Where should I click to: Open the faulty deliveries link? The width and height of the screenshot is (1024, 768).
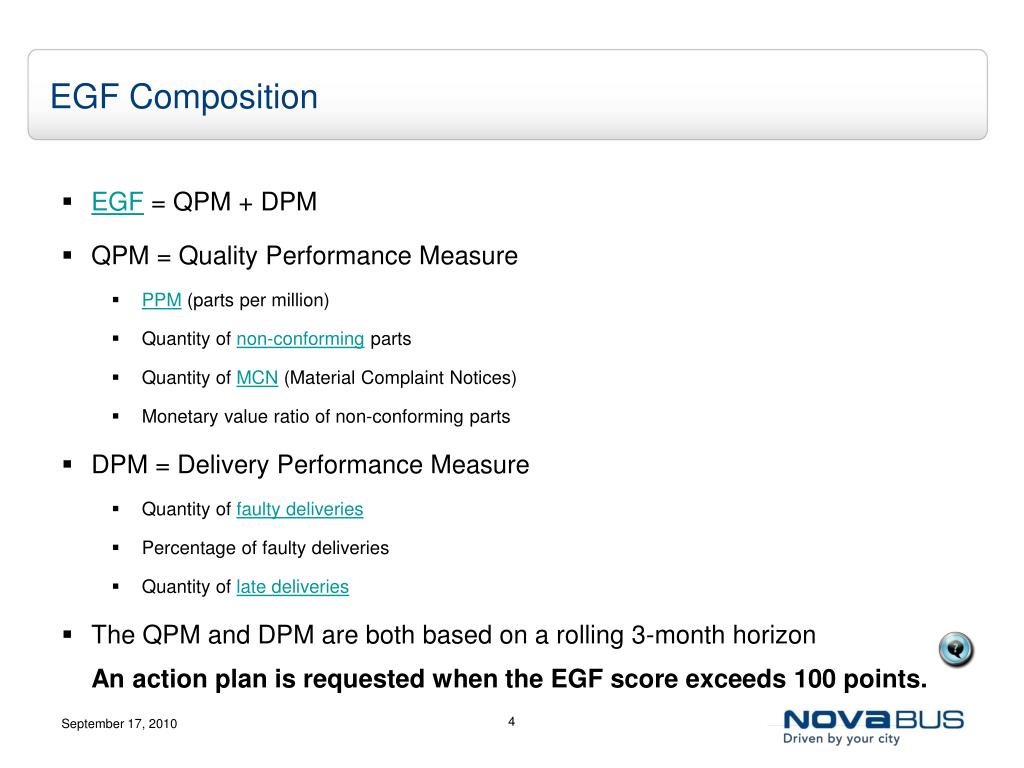pyautogui.click(x=300, y=509)
